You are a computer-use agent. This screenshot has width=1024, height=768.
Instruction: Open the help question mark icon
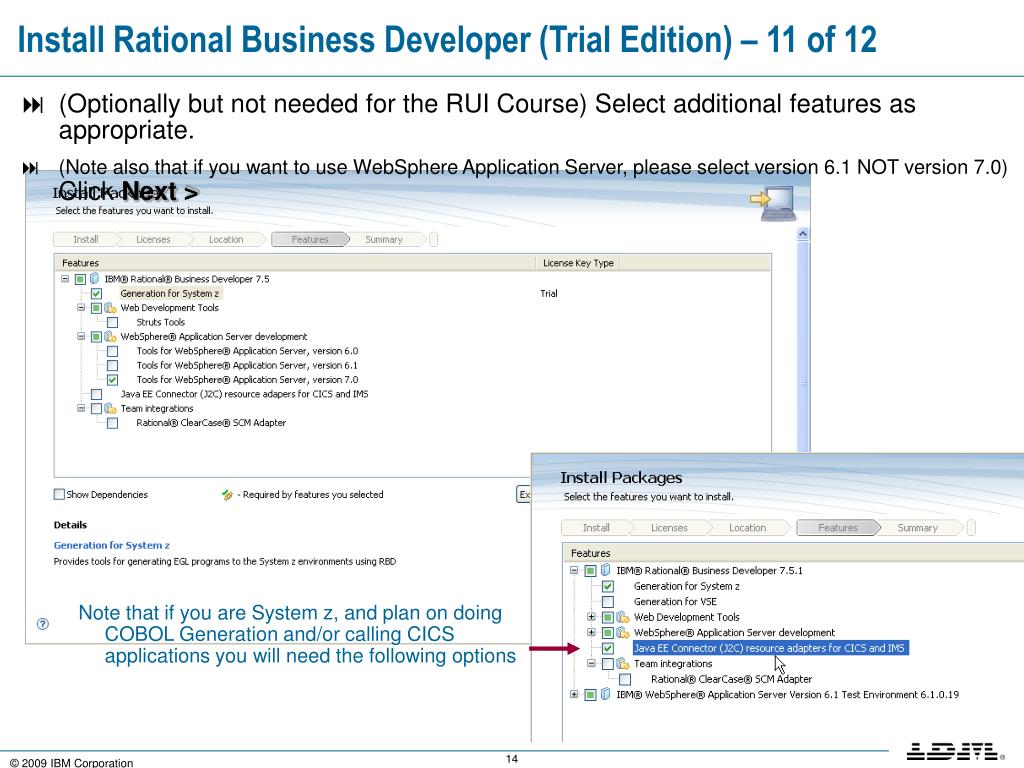coord(43,624)
